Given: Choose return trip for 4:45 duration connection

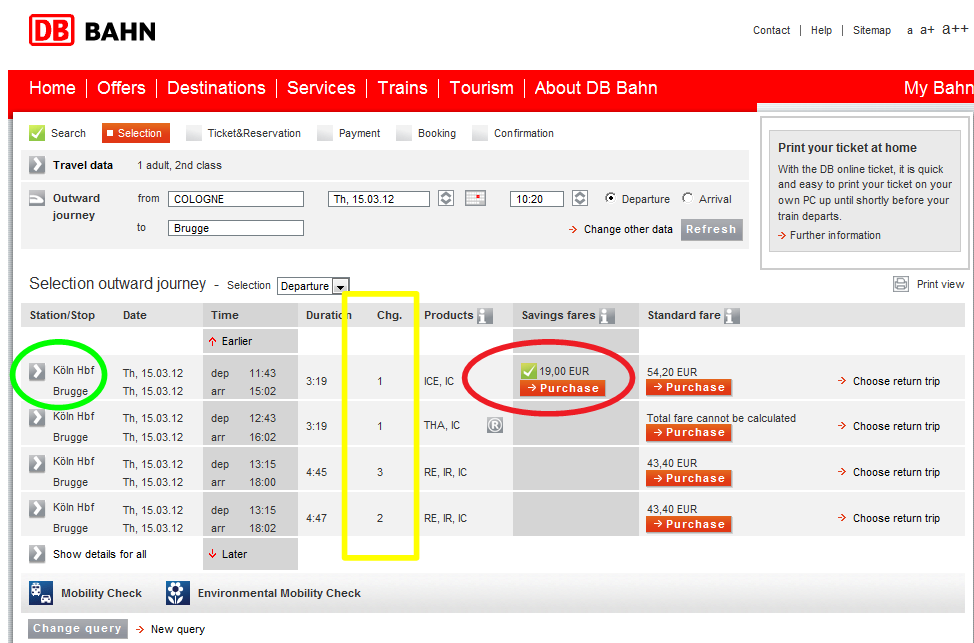Looking at the screenshot, I should [896, 472].
